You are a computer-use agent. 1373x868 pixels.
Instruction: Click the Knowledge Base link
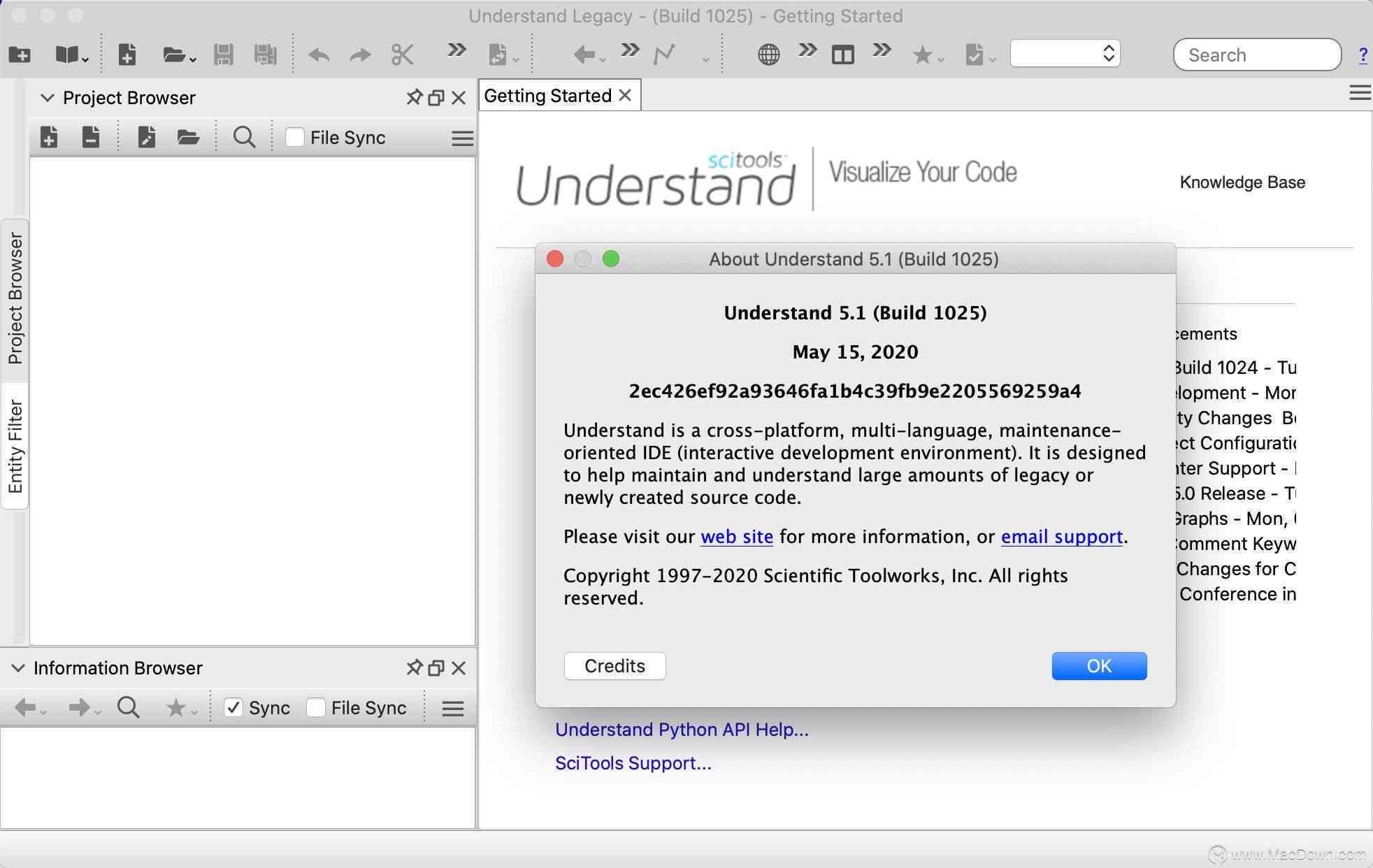point(1243,182)
